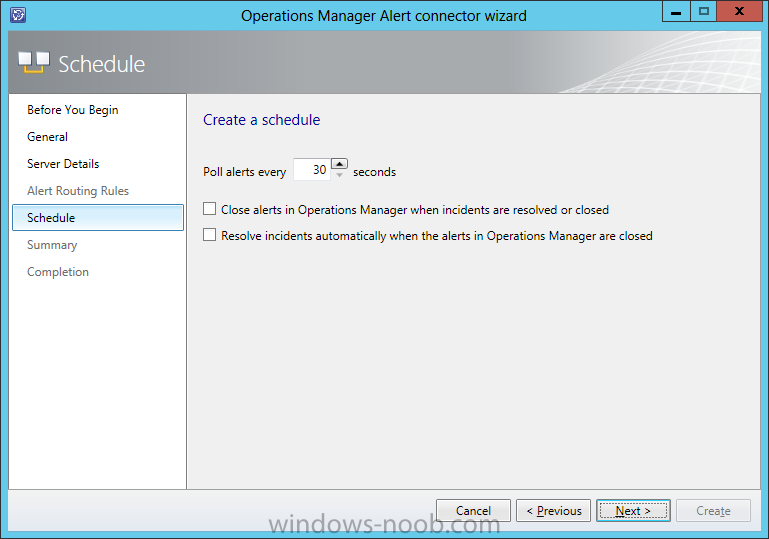Click the 'Create a schedule' heading
This screenshot has width=769, height=539.
pyautogui.click(x=261, y=120)
